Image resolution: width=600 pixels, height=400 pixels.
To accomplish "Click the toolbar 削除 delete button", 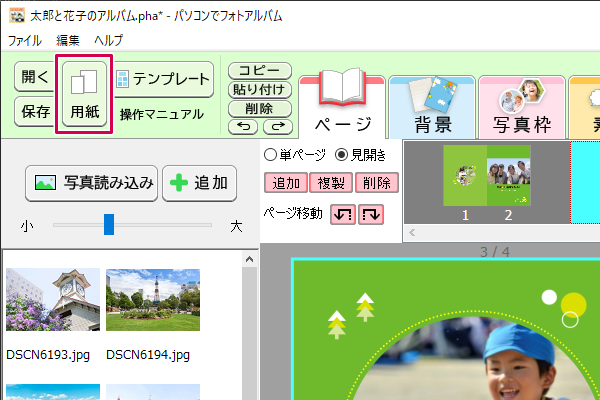I will point(259,109).
